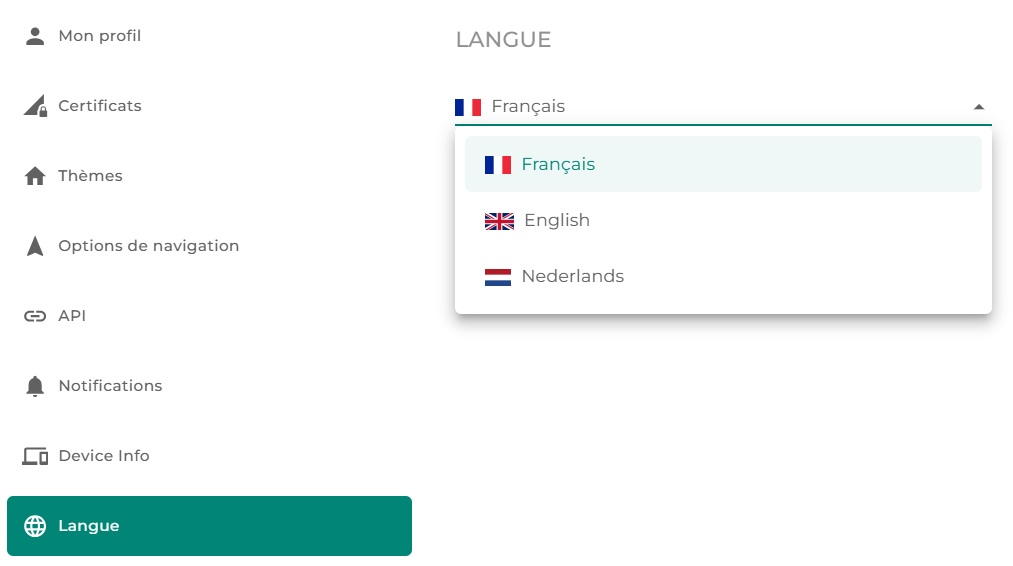
Task: Click the Langue globe icon
Action: (35, 526)
